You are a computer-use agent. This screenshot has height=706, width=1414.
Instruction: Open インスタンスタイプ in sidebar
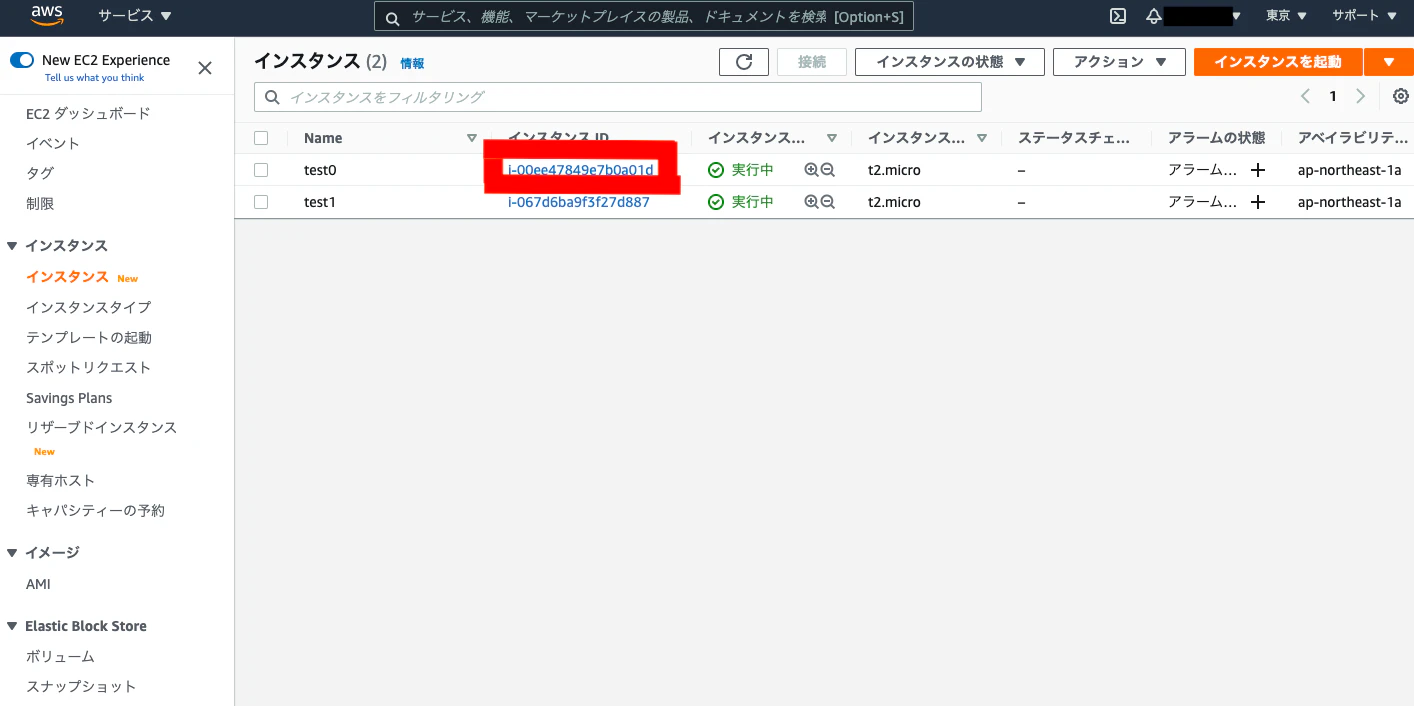pyautogui.click(x=89, y=307)
